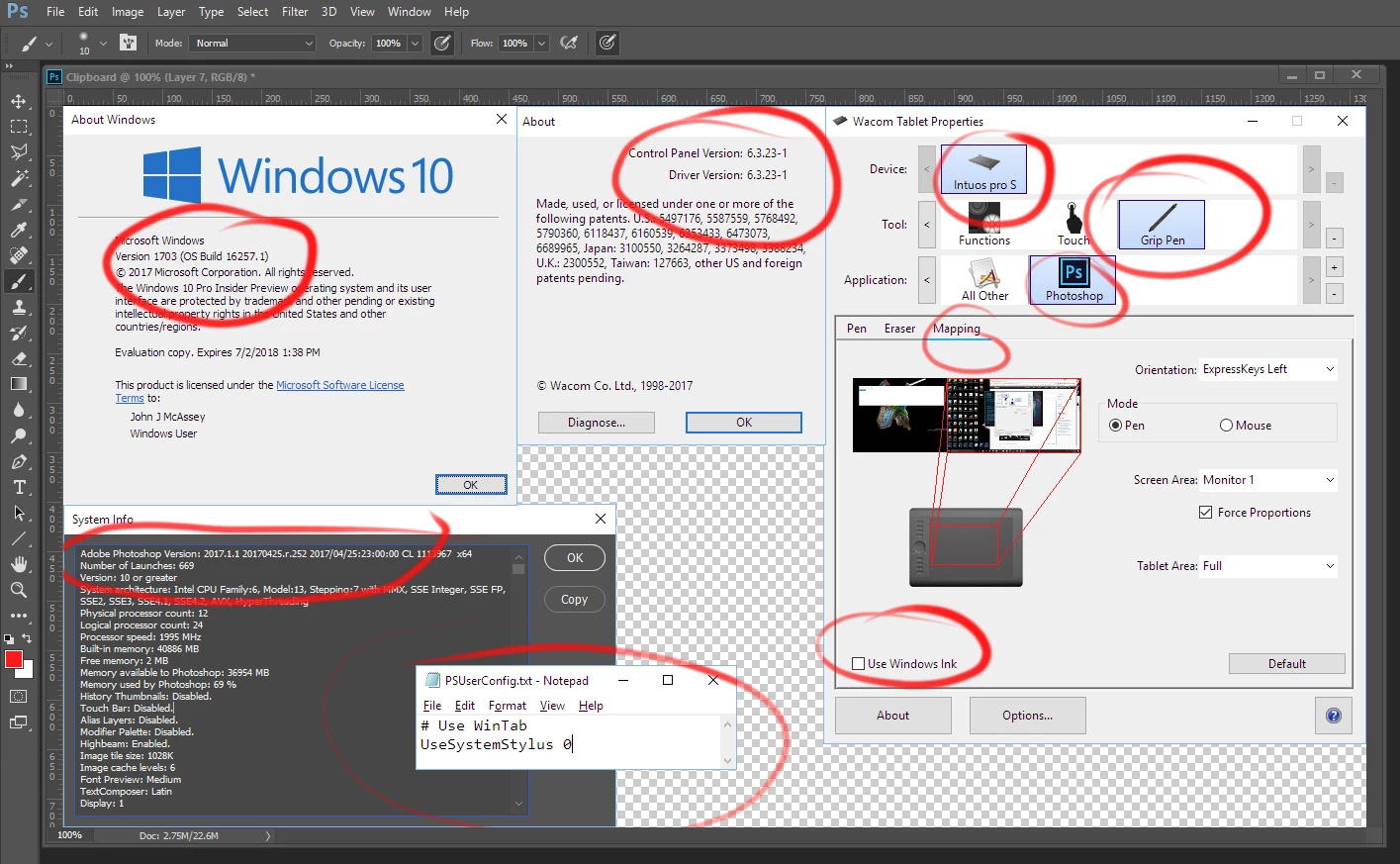Screen dimensions: 1400x864
Task: Select the Blur tool
Action: (19, 410)
